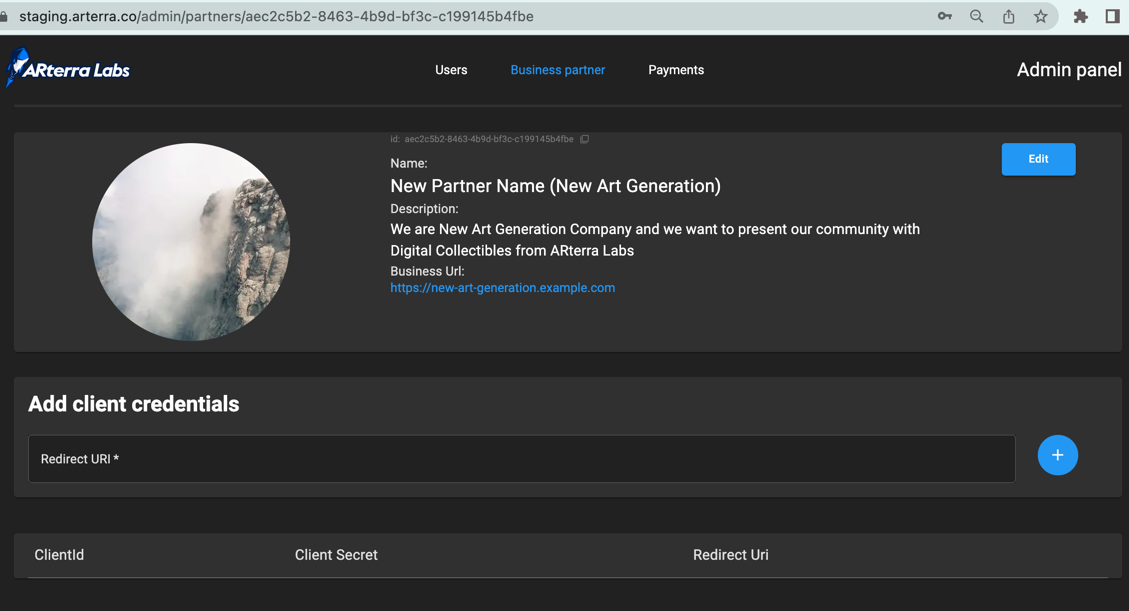Image resolution: width=1129 pixels, height=611 pixels.
Task: Open the browser share icon
Action: (x=1008, y=16)
